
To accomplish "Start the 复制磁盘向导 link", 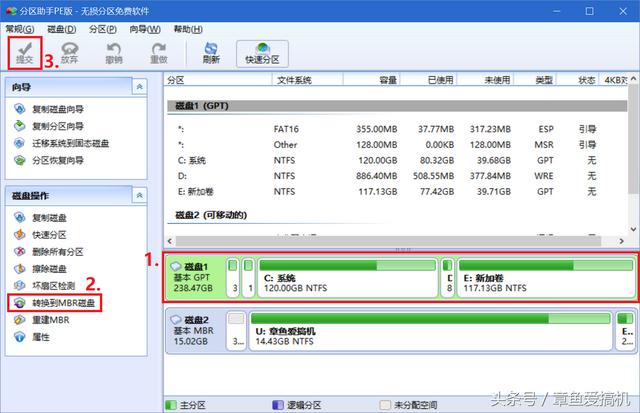I will point(58,109).
